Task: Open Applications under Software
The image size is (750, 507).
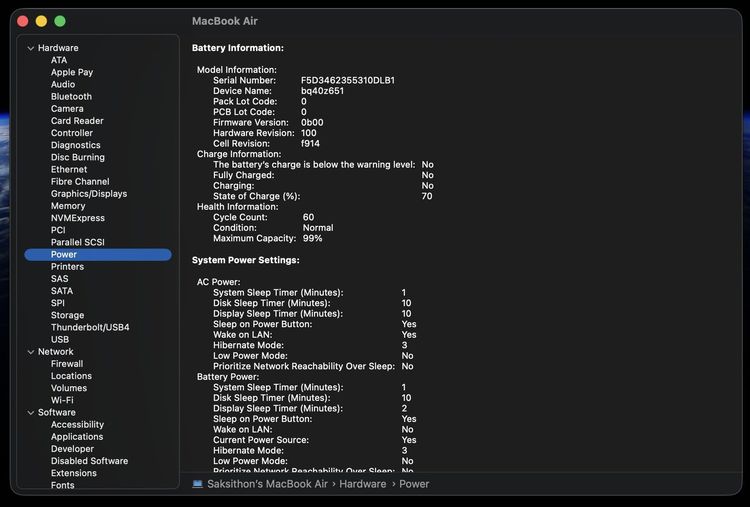Action: pos(77,437)
